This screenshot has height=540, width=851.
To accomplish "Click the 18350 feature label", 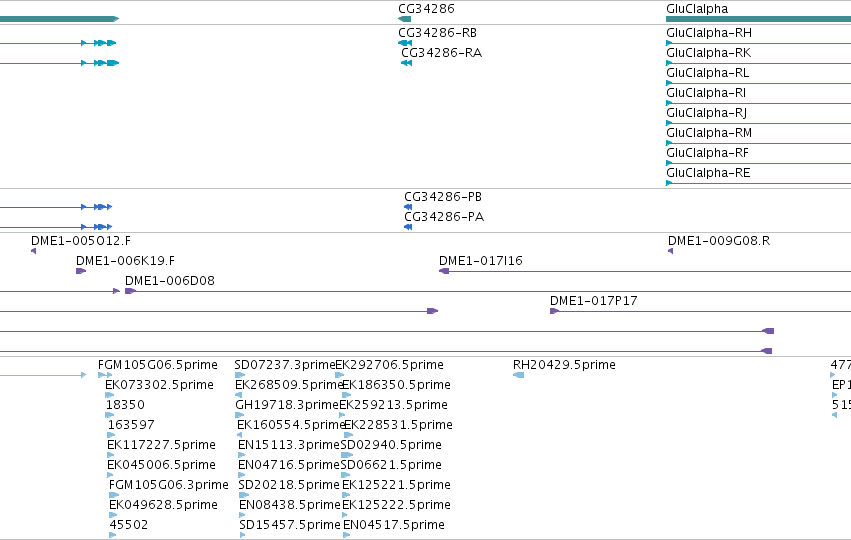I will tap(125, 405).
